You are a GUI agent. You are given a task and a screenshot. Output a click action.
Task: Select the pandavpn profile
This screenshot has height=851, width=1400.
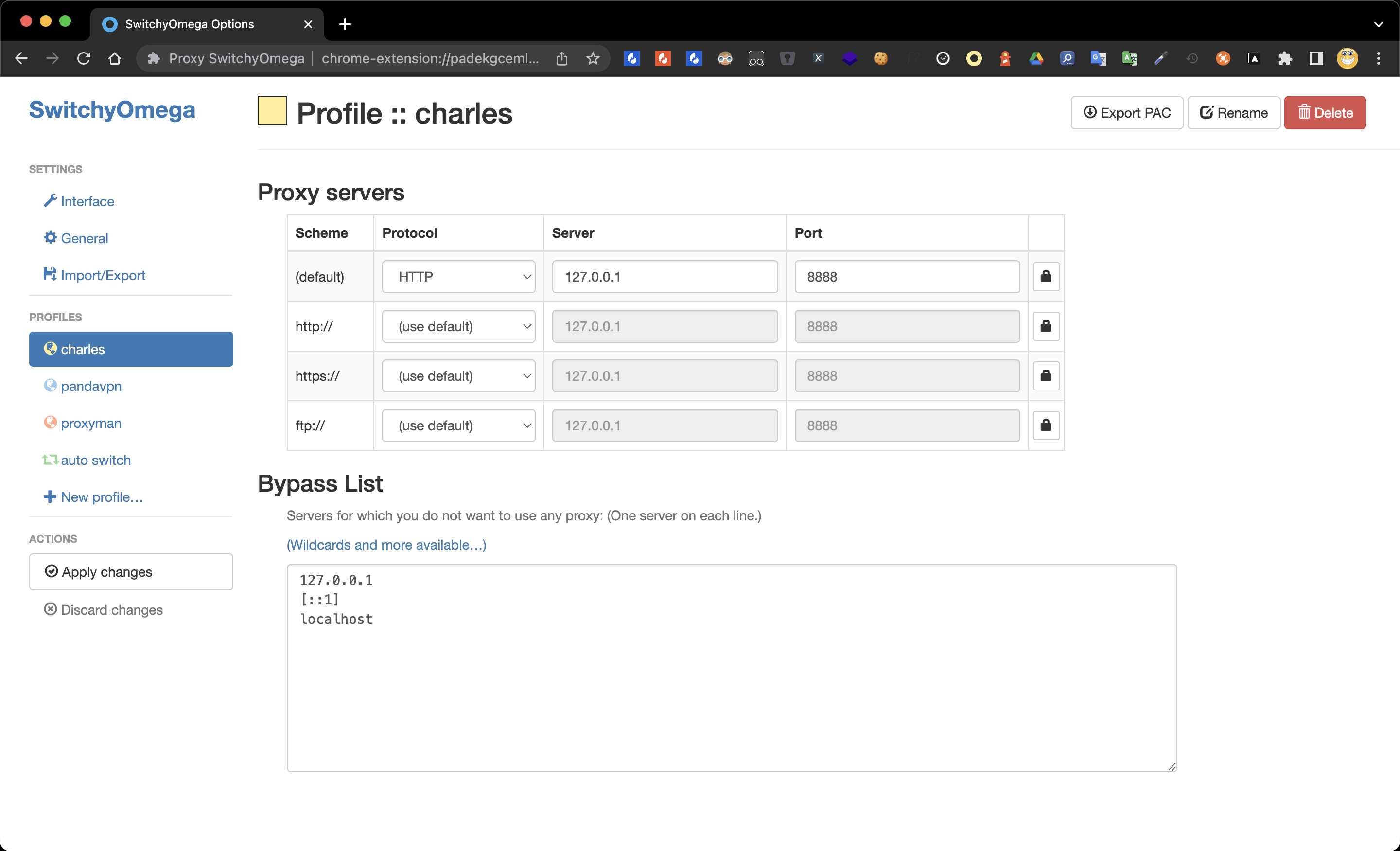[x=91, y=386]
